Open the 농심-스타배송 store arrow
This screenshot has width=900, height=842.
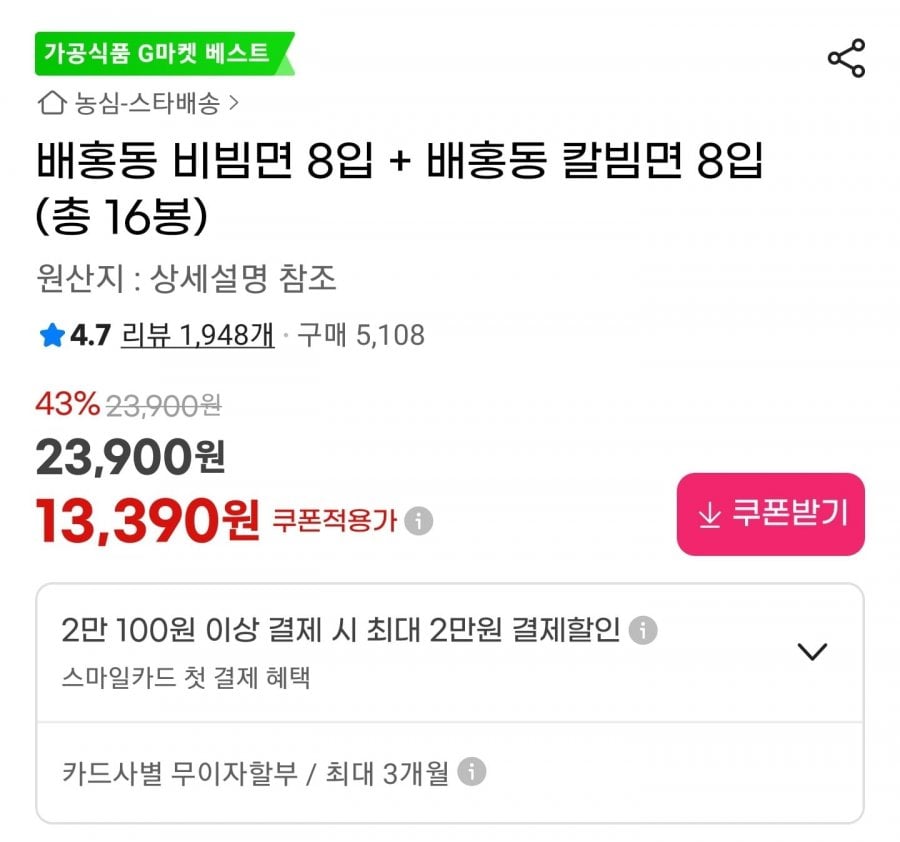pos(233,102)
